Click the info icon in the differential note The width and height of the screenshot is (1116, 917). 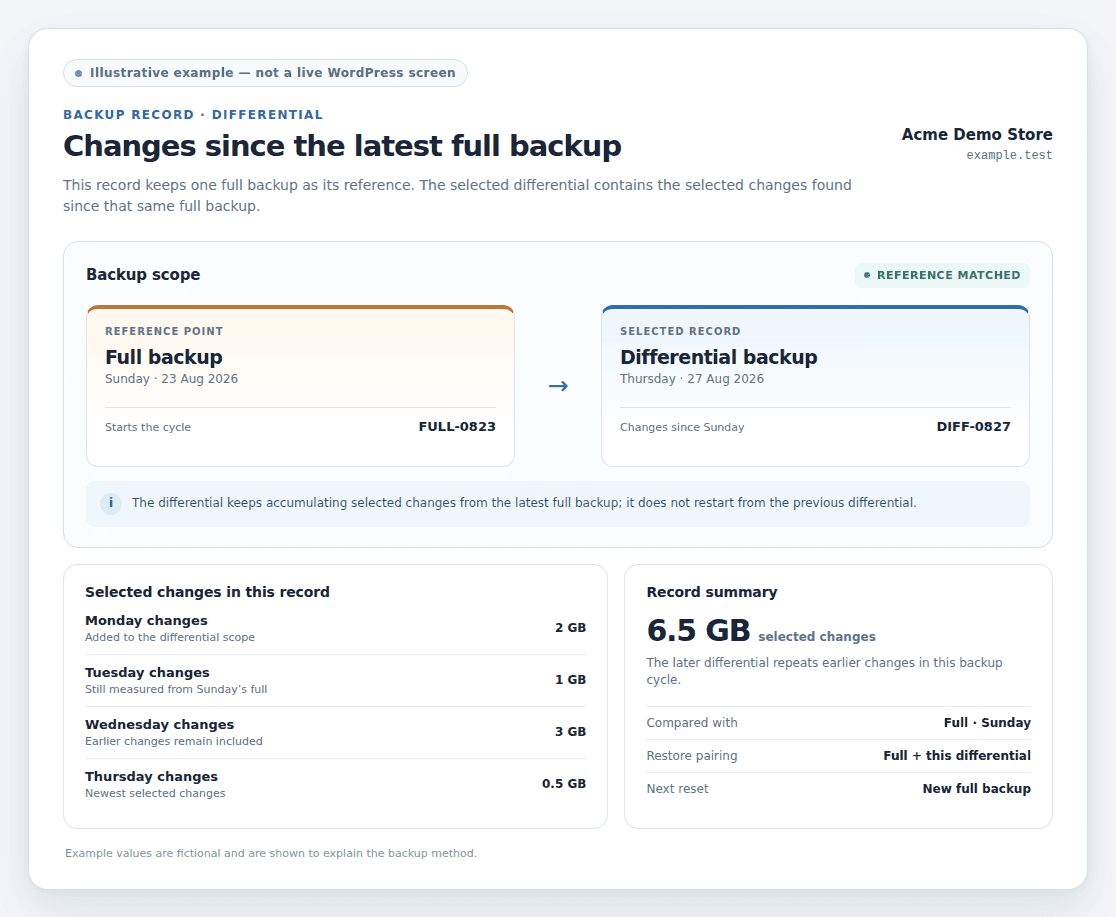click(x=110, y=503)
